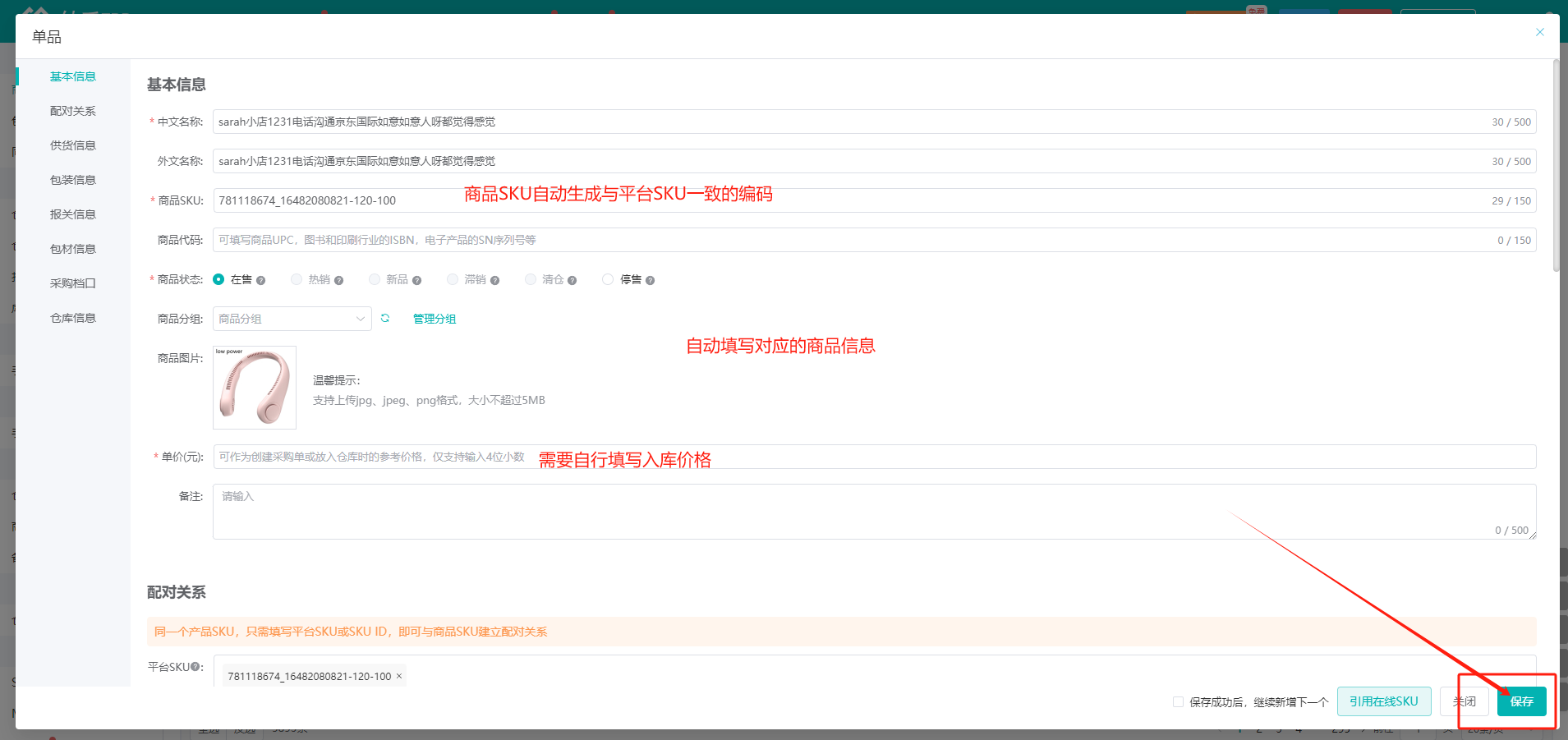Go to 采购档口 section in sidebar
The height and width of the screenshot is (740, 1568).
click(x=73, y=283)
